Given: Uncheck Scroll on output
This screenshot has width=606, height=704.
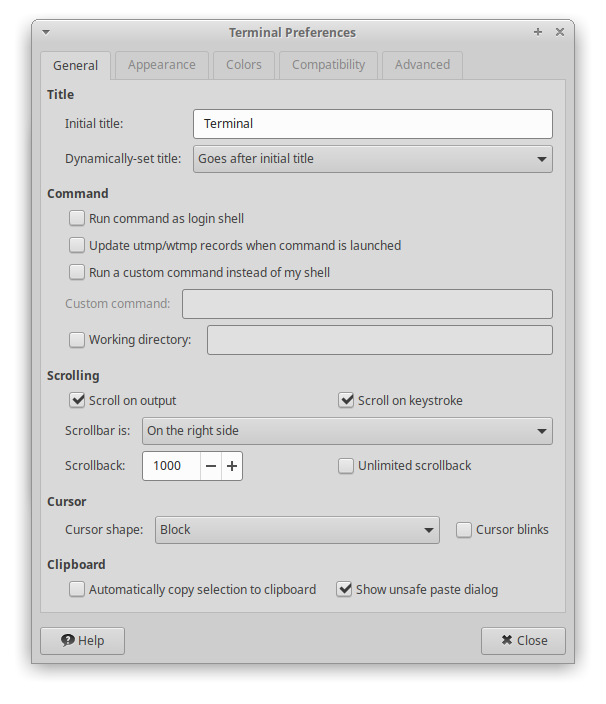Looking at the screenshot, I should tap(77, 400).
